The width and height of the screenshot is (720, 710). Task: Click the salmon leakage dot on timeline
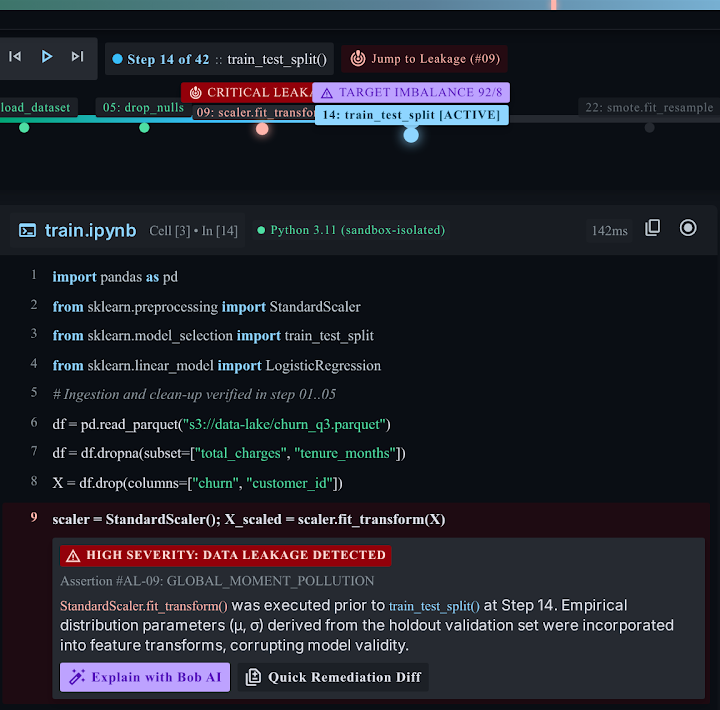pos(262,129)
